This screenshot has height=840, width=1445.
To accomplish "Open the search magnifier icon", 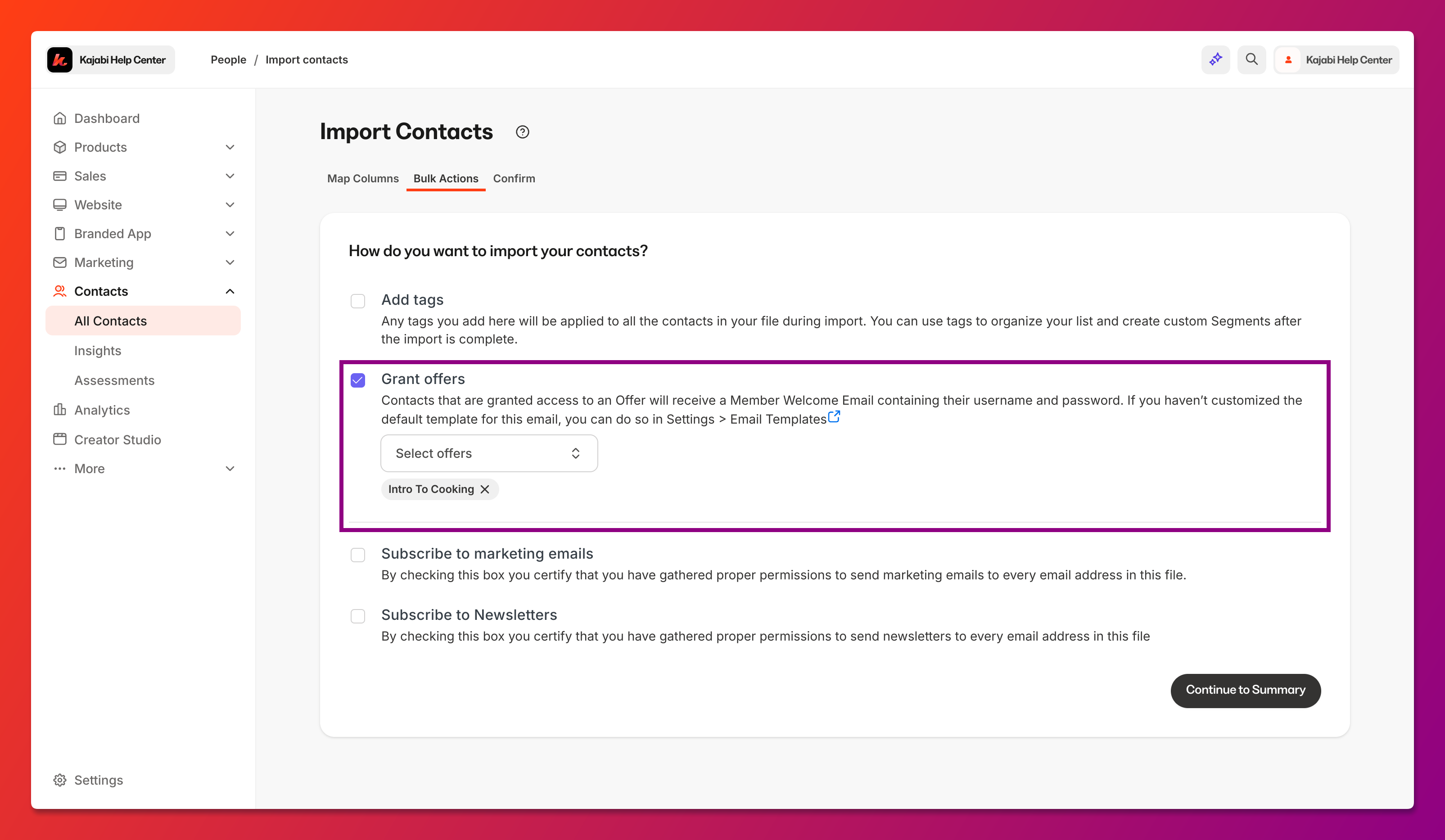I will [x=1251, y=59].
